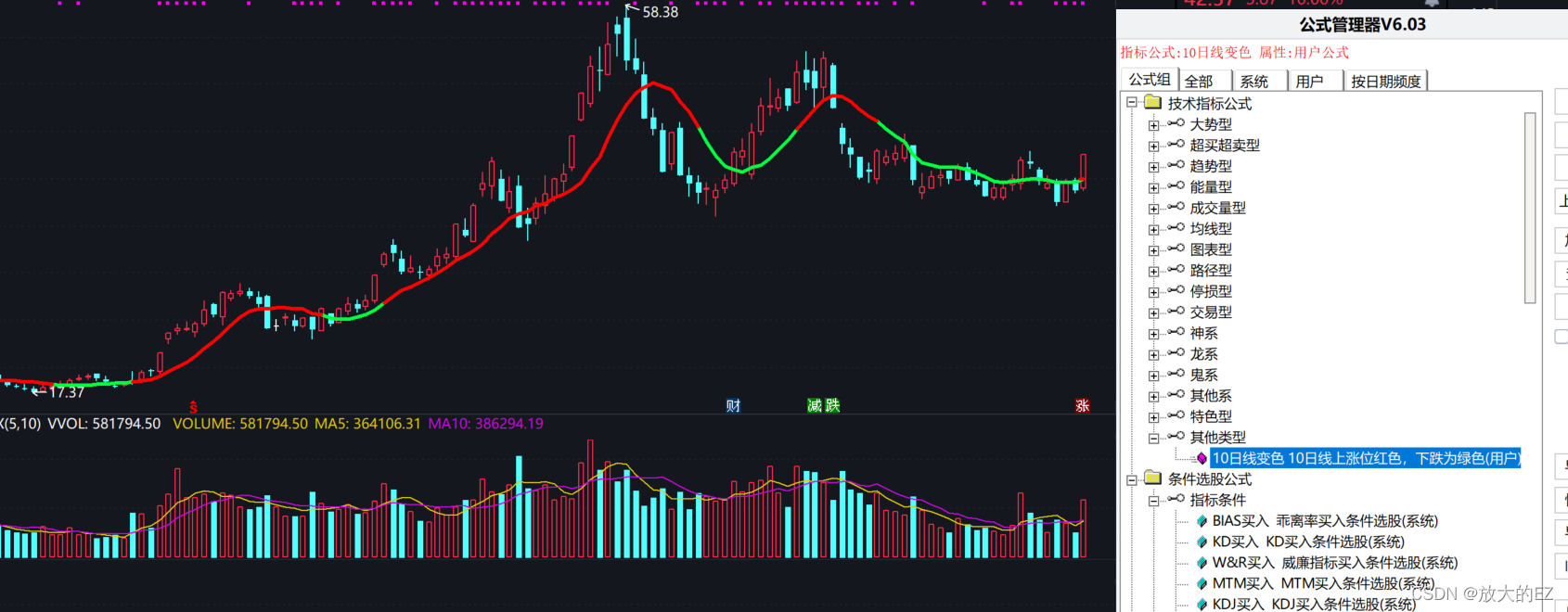Viewport: 1568px width, 612px height.
Task: Switch to the 按日期频度 tab
Action: (1385, 82)
